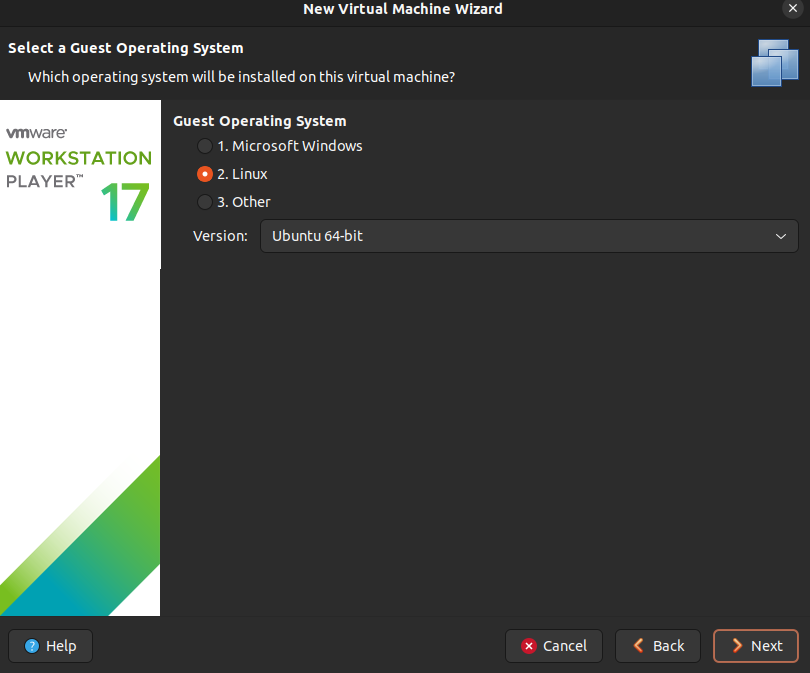Click the VMware Workstation Player 17 logo

click(79, 174)
